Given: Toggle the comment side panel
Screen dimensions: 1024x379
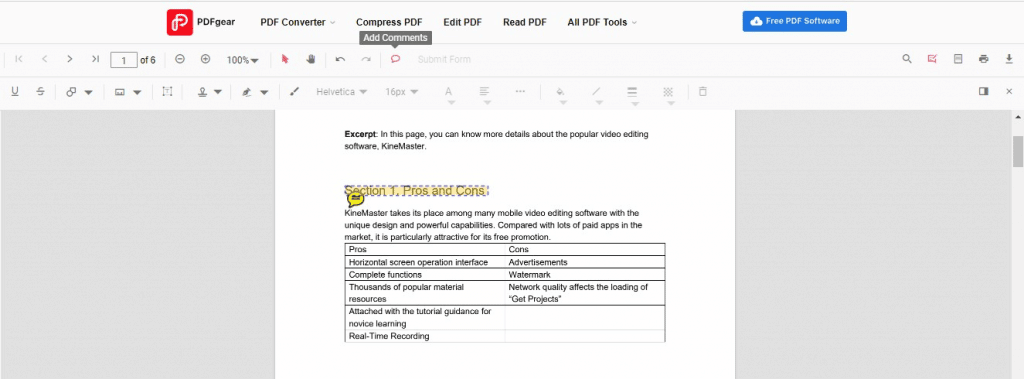Looking at the screenshot, I should (984, 91).
